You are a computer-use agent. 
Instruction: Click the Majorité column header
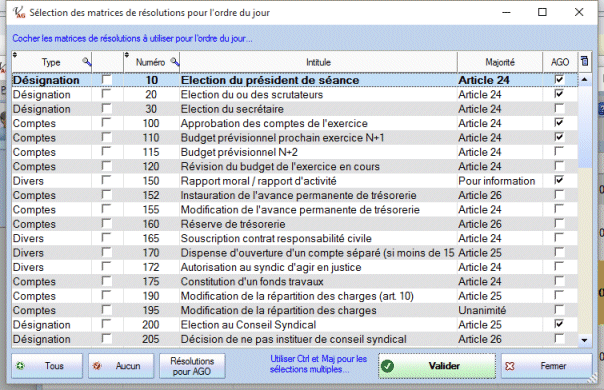coord(500,62)
